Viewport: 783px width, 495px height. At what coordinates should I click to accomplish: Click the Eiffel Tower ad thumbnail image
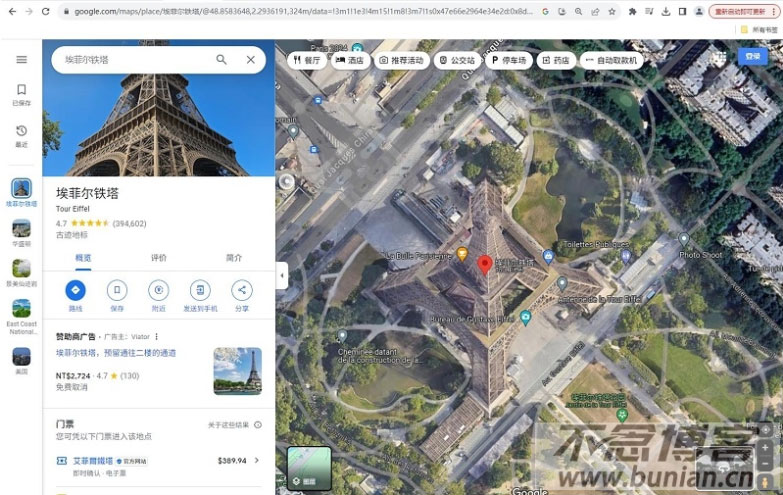point(238,371)
